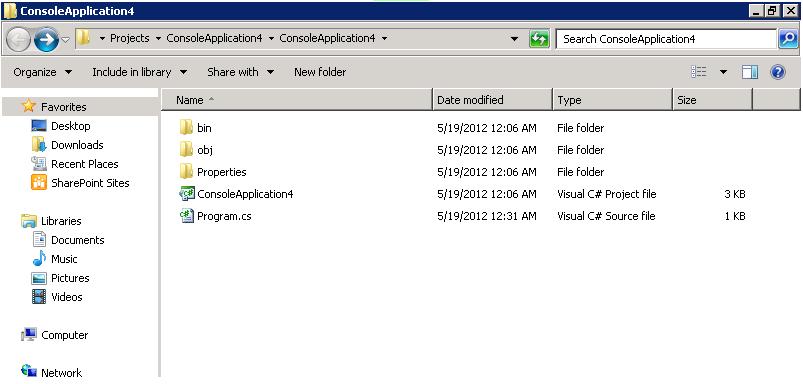803x384 pixels.
Task: Open the Organize menu
Action: click(x=43, y=72)
